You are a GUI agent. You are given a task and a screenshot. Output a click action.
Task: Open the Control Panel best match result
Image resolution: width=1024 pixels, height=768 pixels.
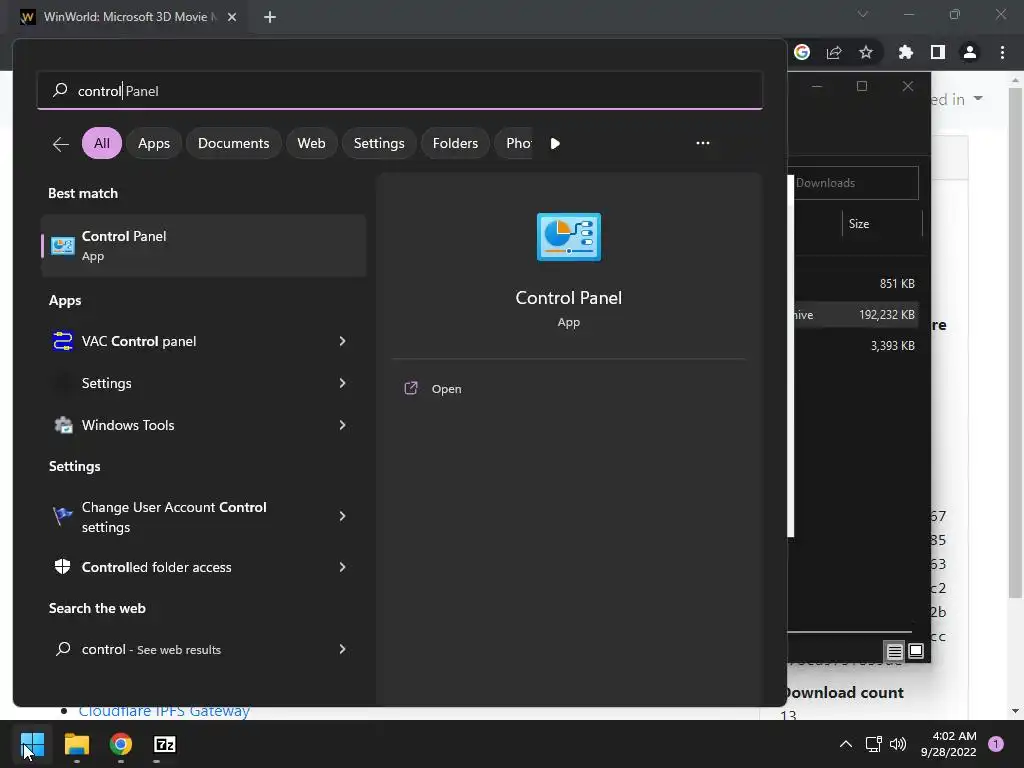point(203,246)
